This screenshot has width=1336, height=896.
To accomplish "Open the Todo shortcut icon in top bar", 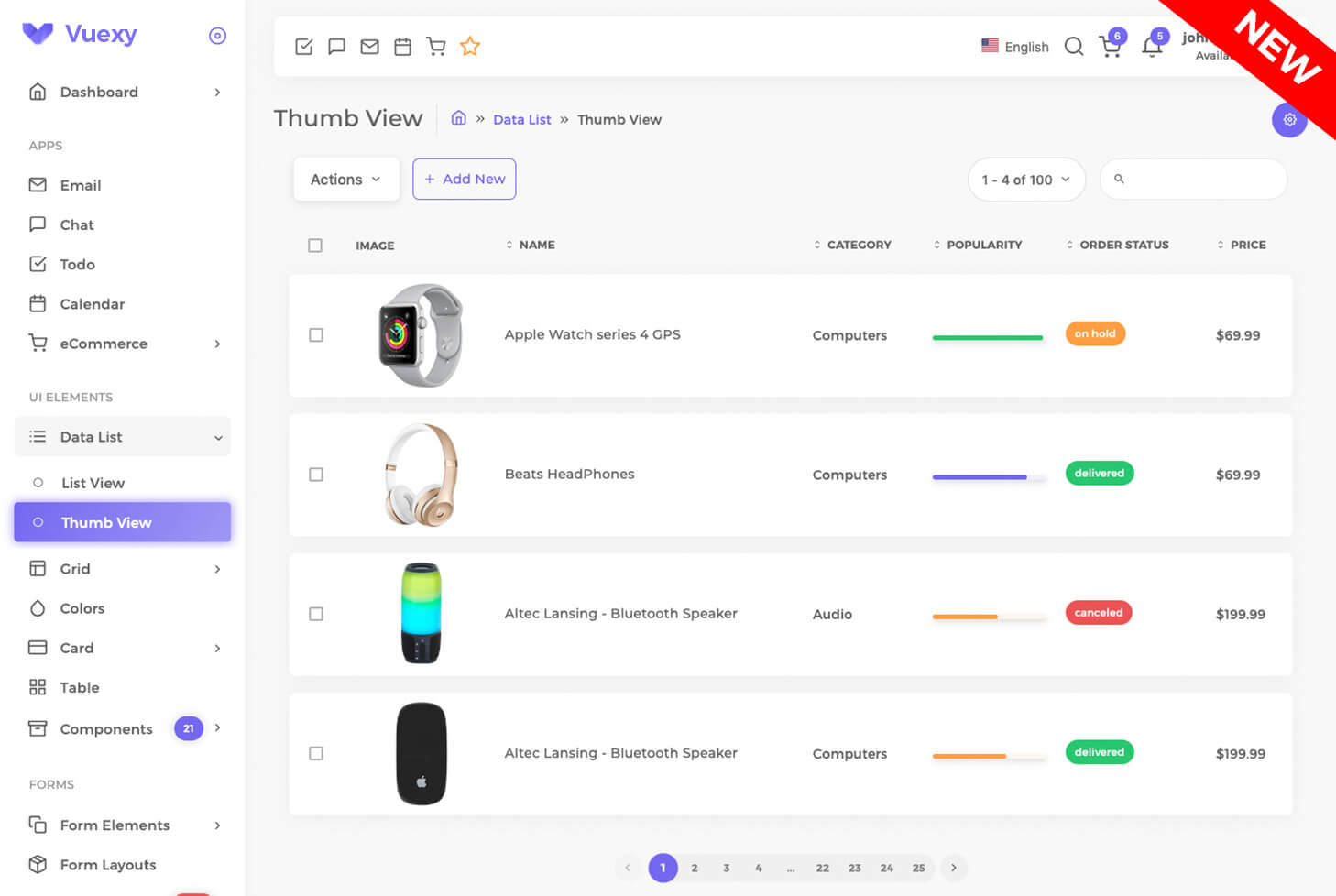I will (x=304, y=47).
